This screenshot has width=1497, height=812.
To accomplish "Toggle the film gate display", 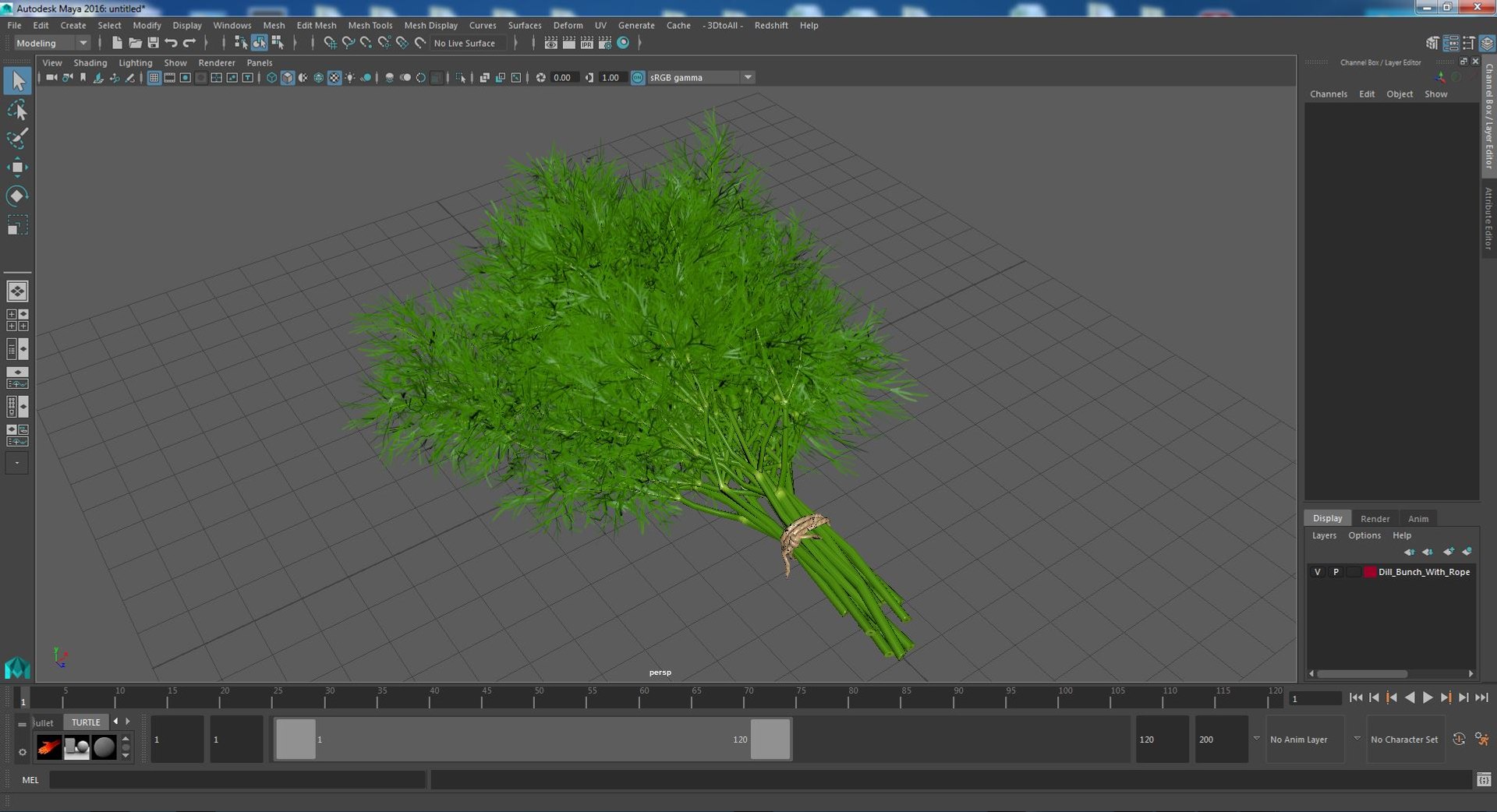I will 169,77.
